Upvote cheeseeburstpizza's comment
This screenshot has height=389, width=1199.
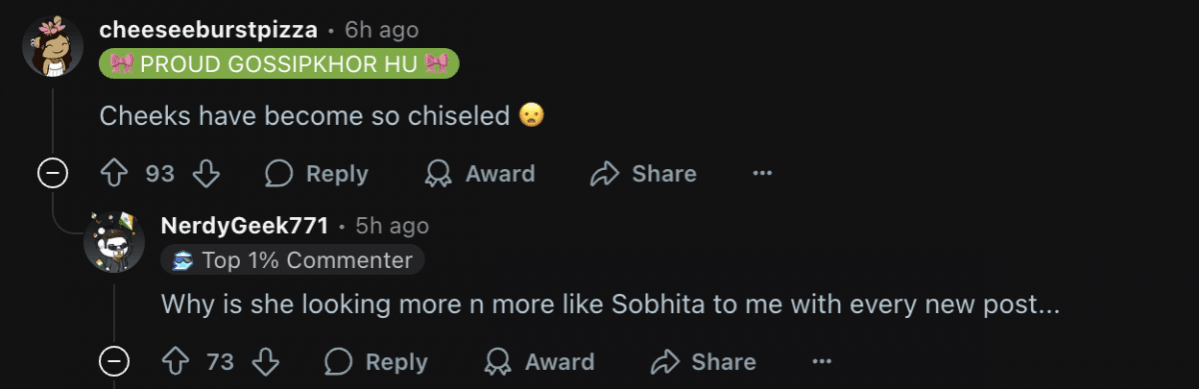point(114,174)
